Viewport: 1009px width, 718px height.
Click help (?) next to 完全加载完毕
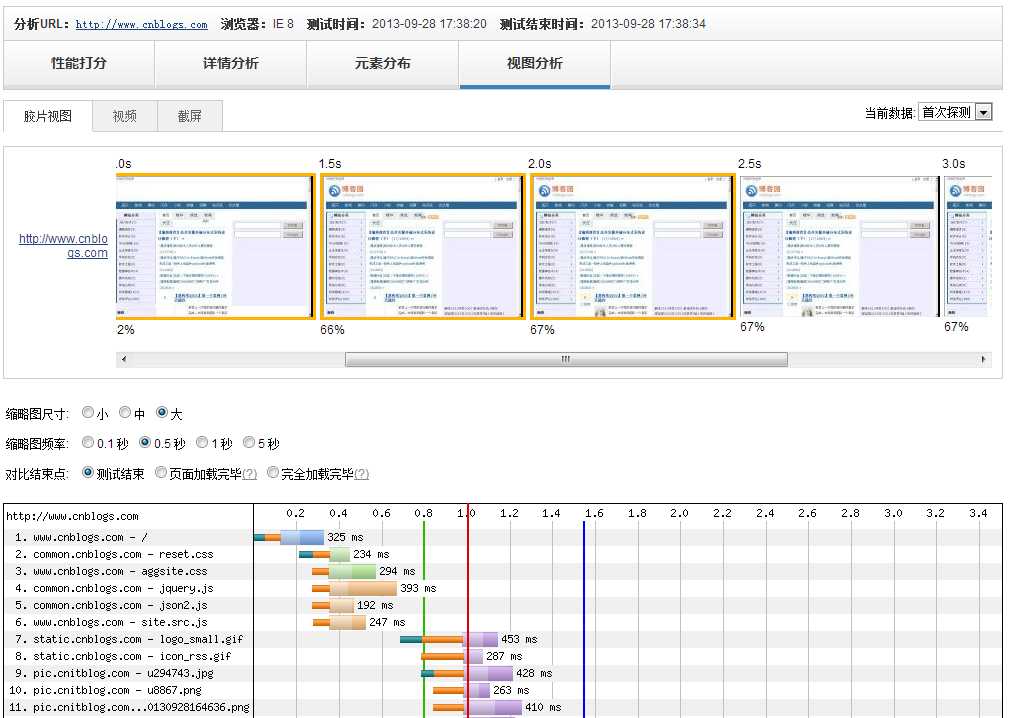coord(362,475)
